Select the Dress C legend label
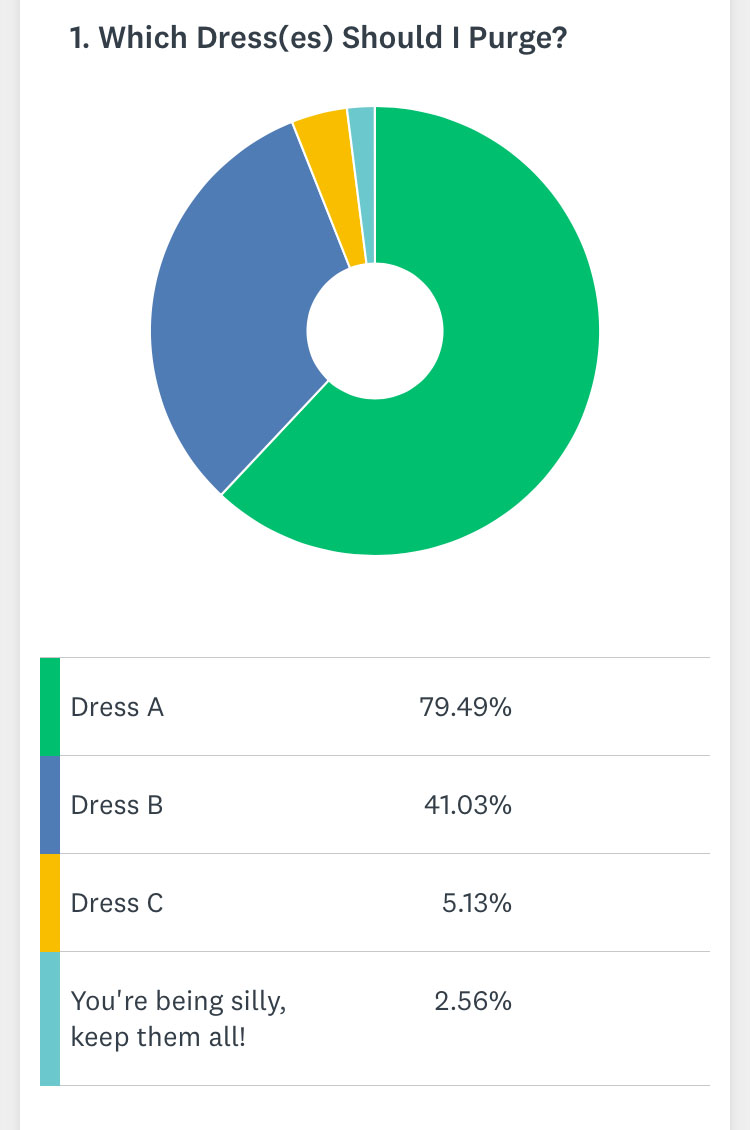This screenshot has height=1130, width=750. point(117,903)
